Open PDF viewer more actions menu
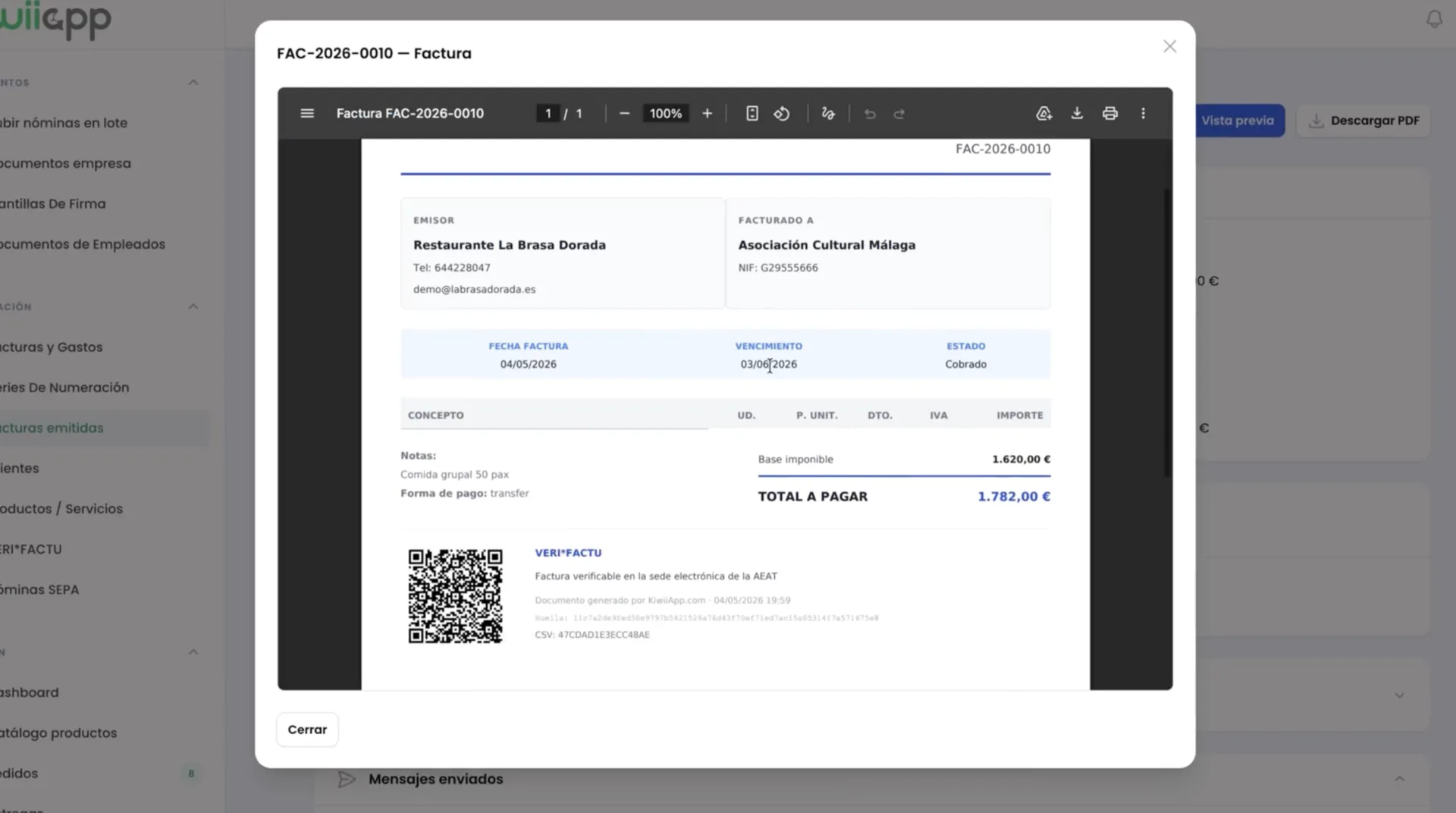 [1143, 114]
